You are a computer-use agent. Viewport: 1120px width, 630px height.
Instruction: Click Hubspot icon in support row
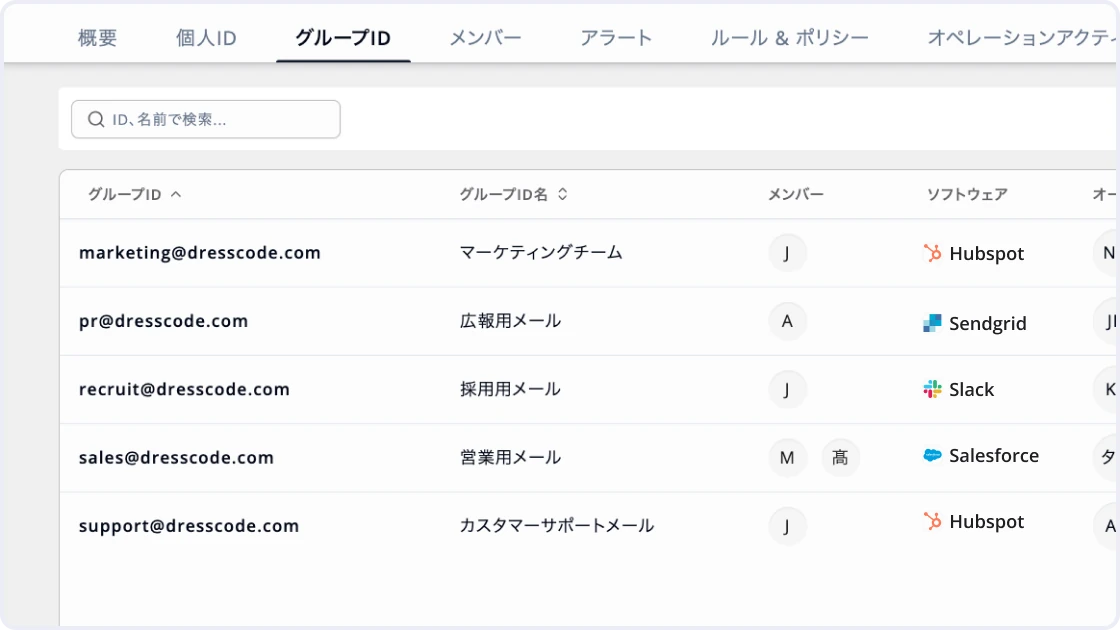932,521
